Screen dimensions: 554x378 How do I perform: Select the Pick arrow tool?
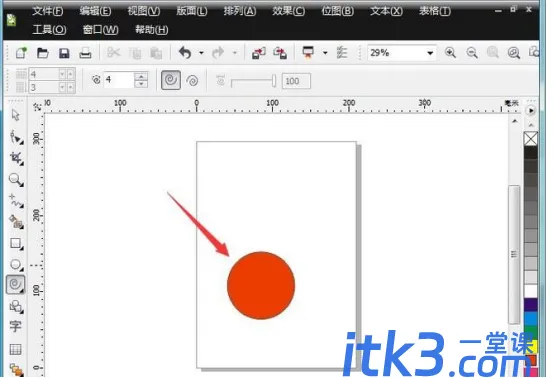[x=15, y=115]
